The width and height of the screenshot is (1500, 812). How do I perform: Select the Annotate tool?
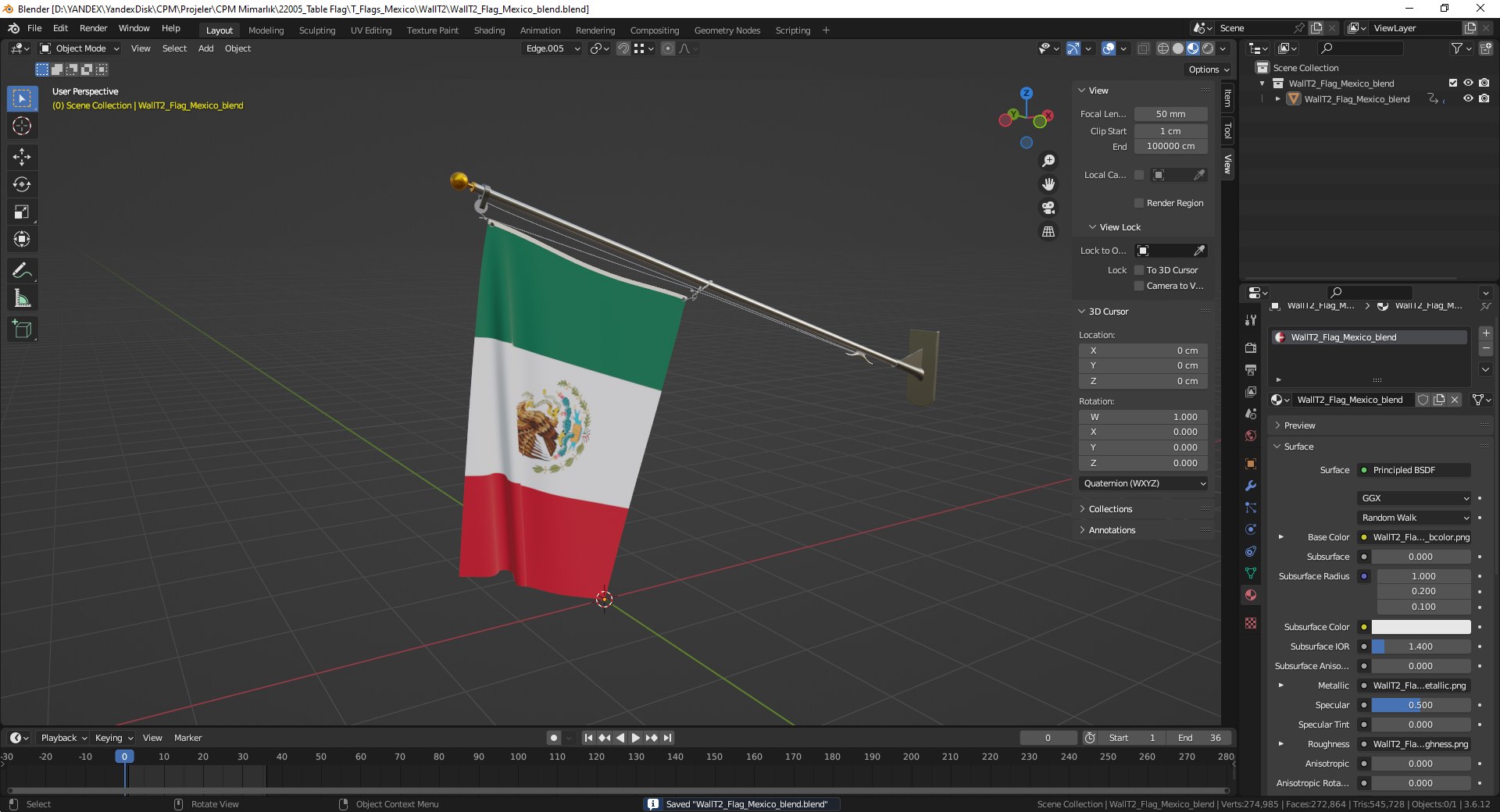point(22,270)
